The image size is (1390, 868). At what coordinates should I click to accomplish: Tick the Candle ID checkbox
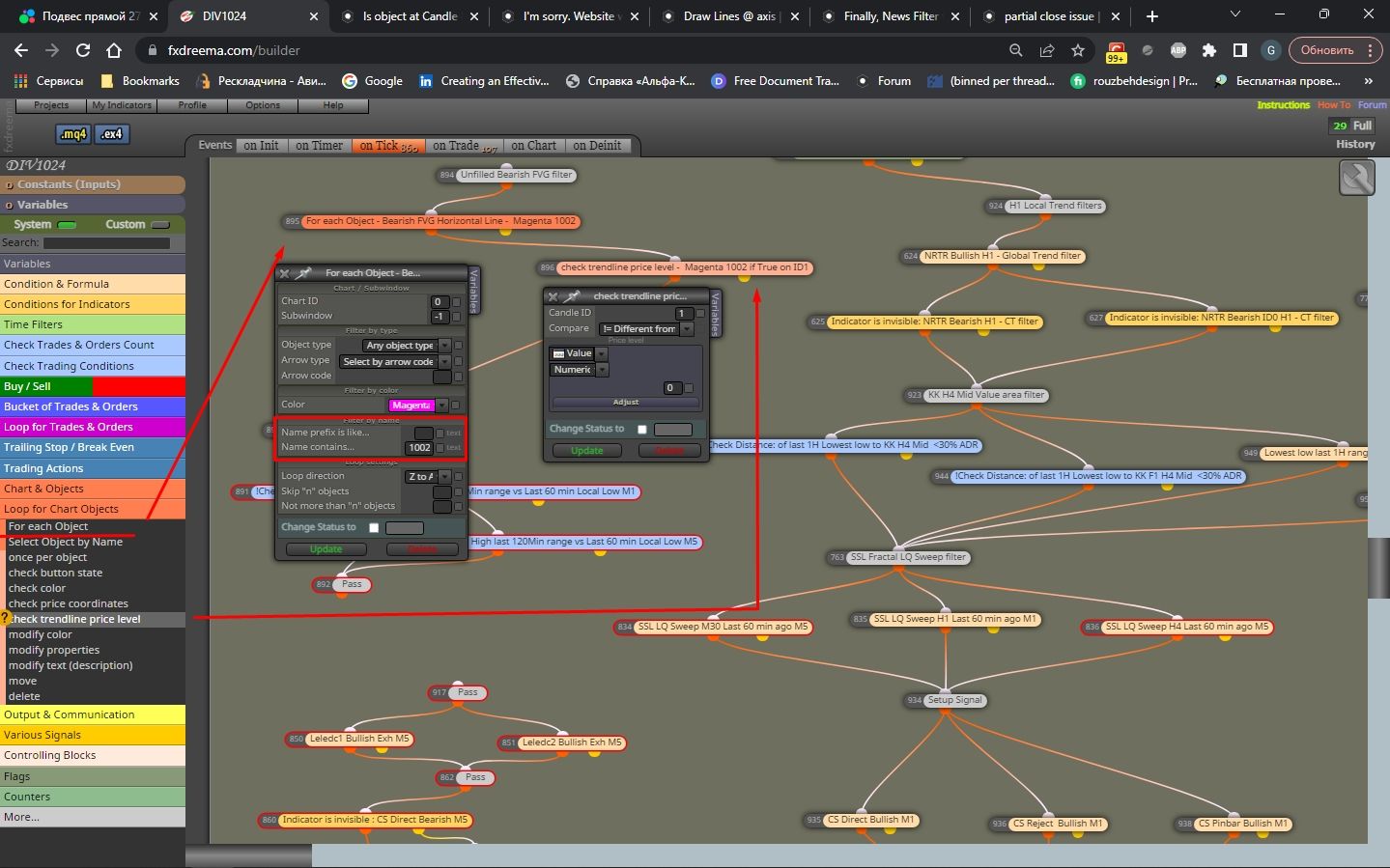point(700,313)
